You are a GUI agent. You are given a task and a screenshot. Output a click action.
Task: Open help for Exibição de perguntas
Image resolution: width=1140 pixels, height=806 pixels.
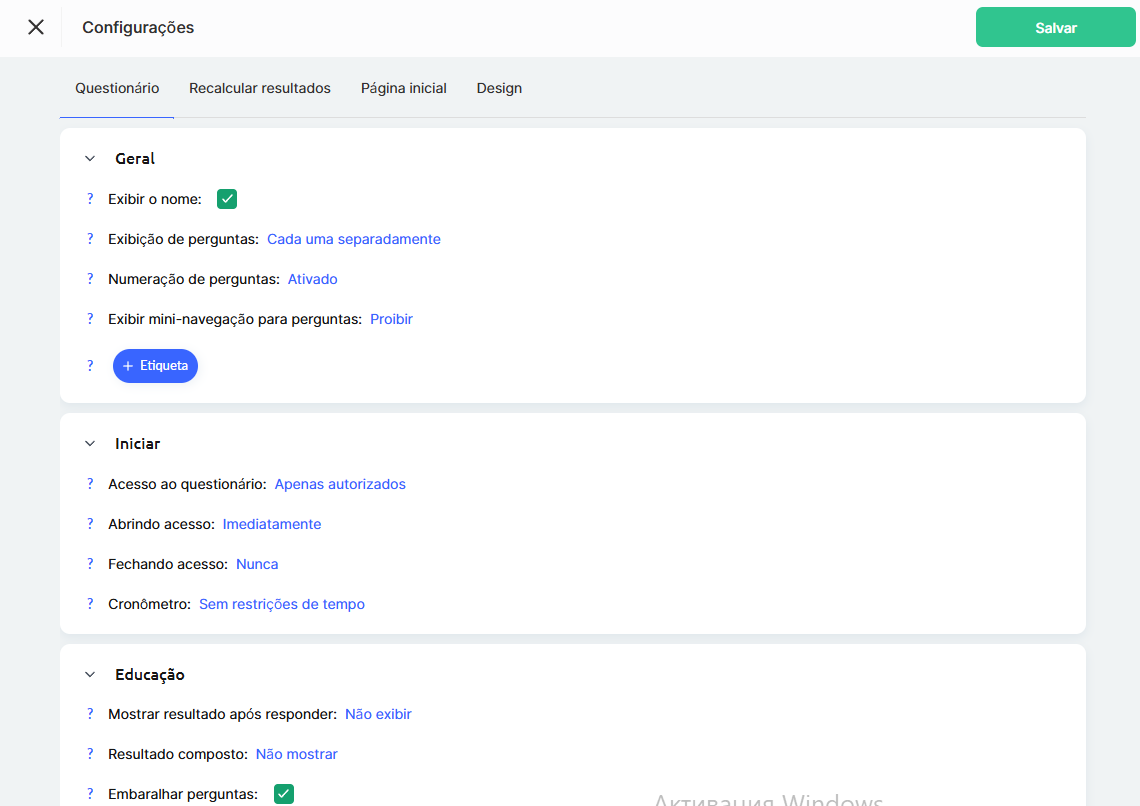pos(90,239)
